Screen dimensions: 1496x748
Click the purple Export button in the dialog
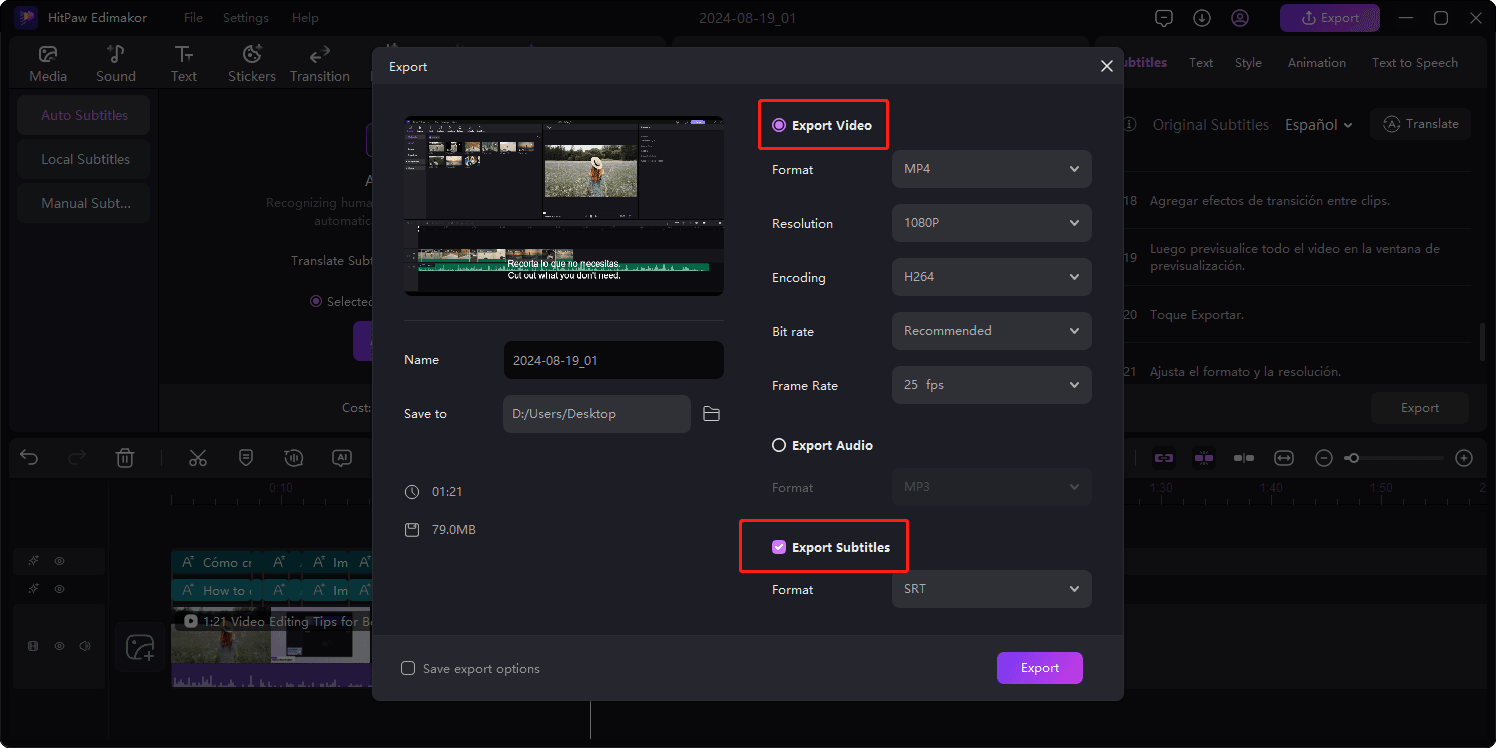tap(1039, 667)
